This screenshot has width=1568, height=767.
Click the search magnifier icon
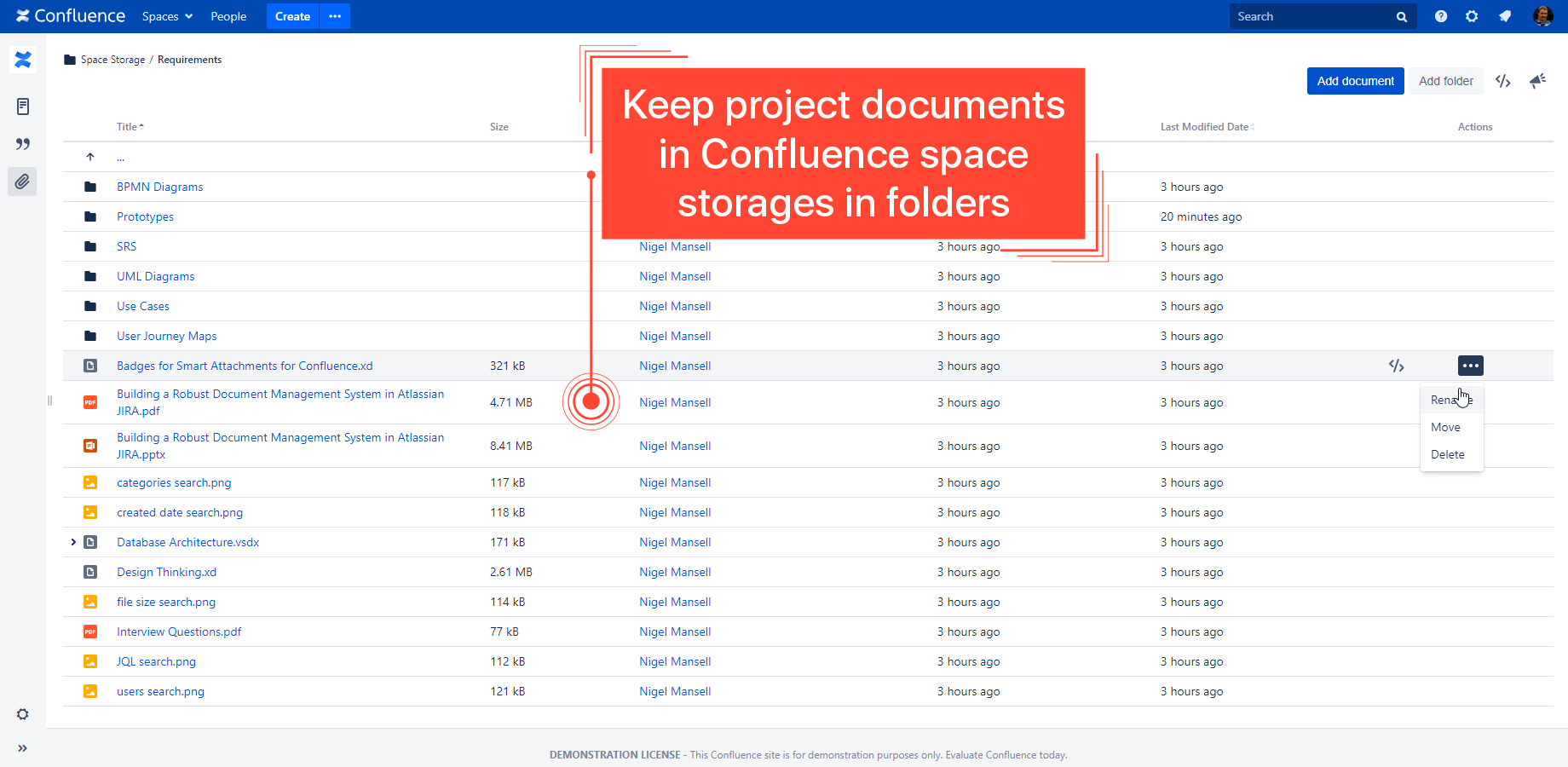1402,17
